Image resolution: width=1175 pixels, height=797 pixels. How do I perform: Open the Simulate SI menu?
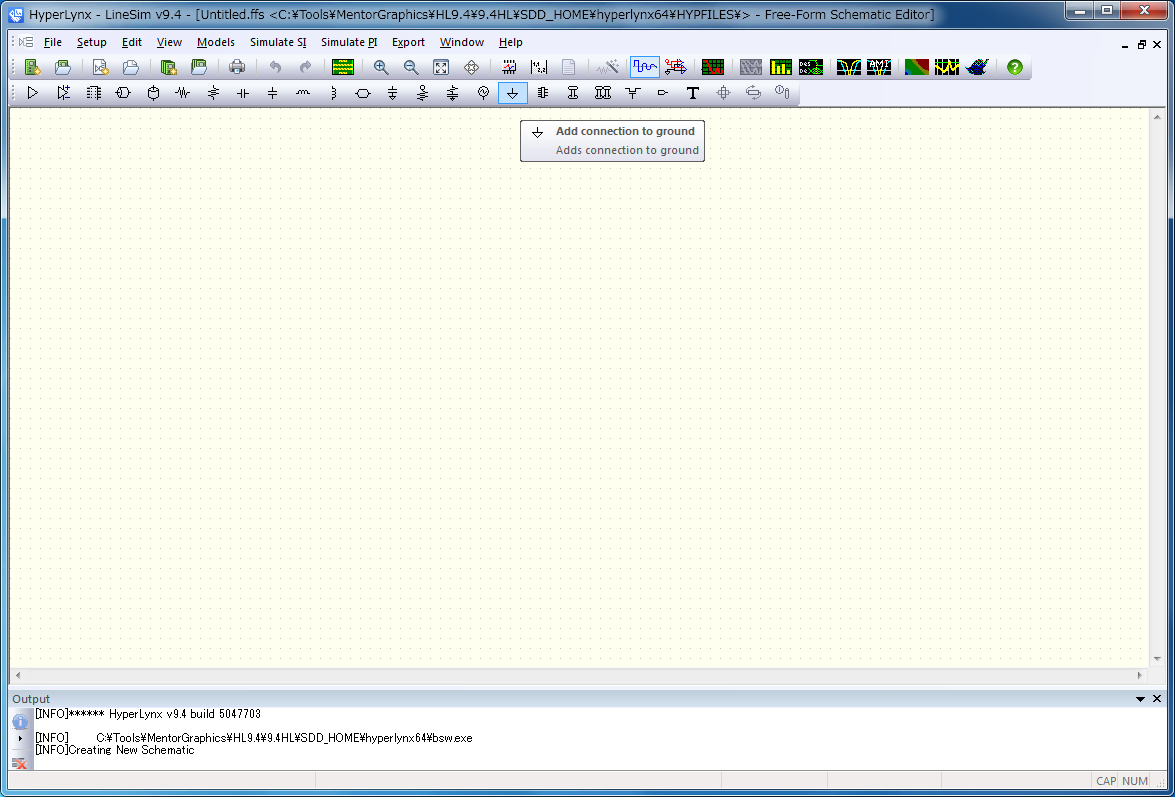(278, 42)
